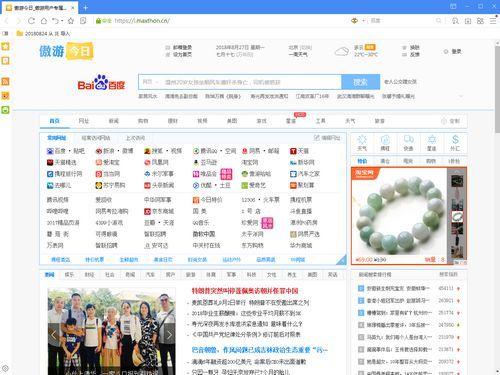Open a new tab with the plus button
500x375 pixels.
pos(86,7)
